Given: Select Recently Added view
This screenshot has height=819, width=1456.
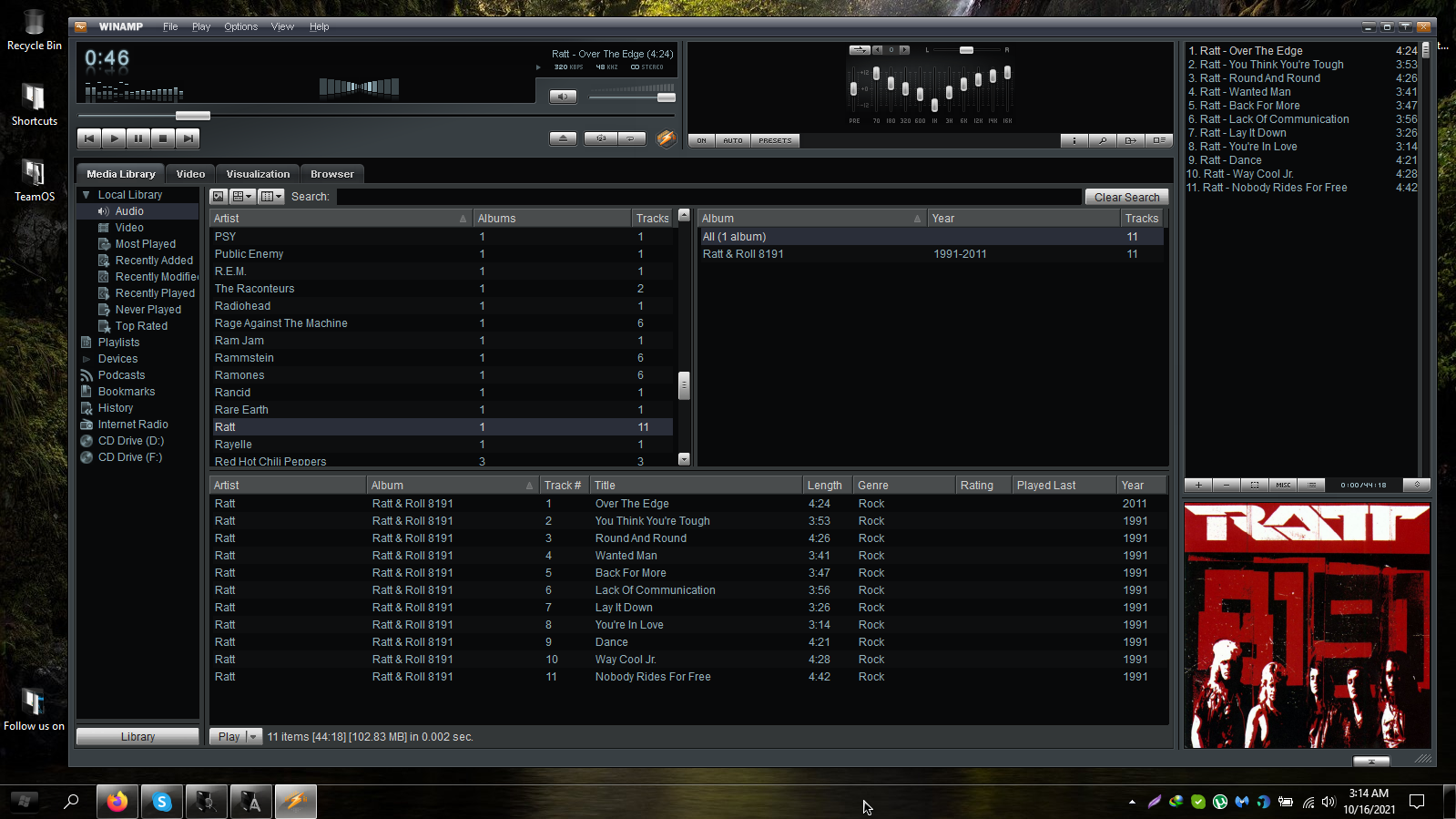Looking at the screenshot, I should click(x=154, y=261).
